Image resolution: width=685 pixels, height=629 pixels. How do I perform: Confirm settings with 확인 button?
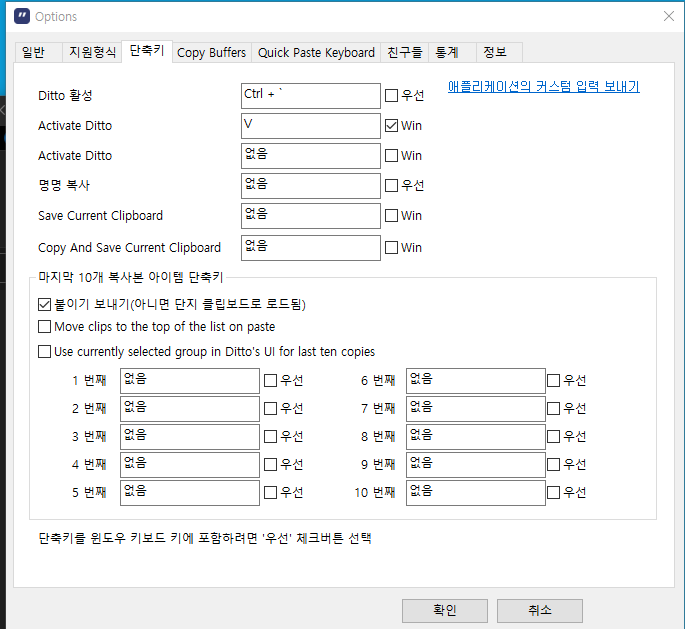tap(445, 610)
